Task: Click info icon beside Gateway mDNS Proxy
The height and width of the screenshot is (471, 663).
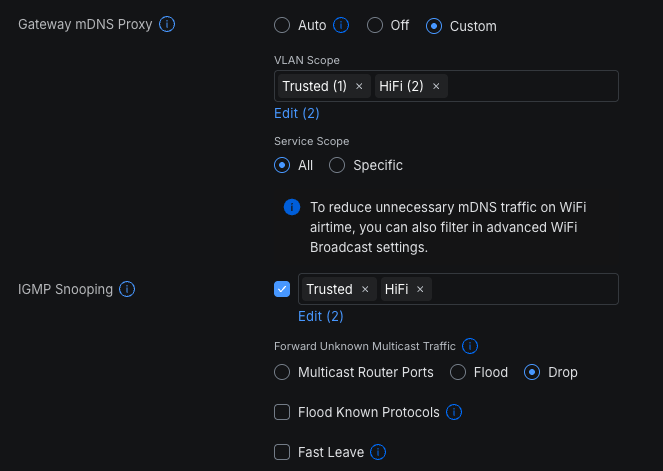Action: [168, 24]
